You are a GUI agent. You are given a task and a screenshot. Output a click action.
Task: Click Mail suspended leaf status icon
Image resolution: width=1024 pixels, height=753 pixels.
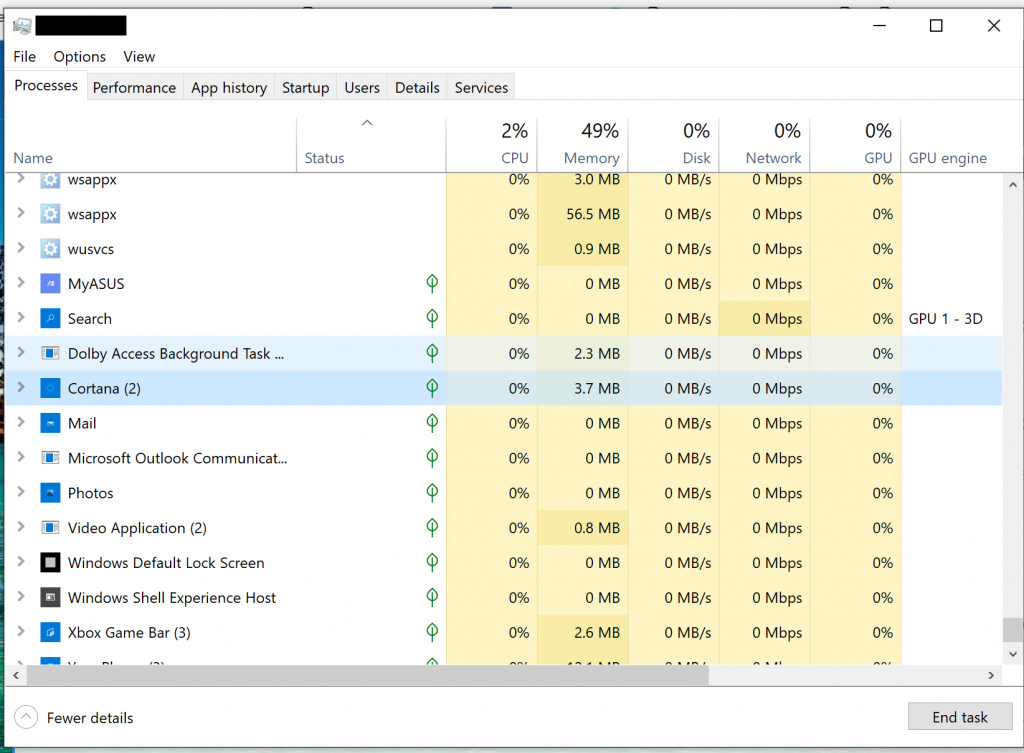click(432, 423)
